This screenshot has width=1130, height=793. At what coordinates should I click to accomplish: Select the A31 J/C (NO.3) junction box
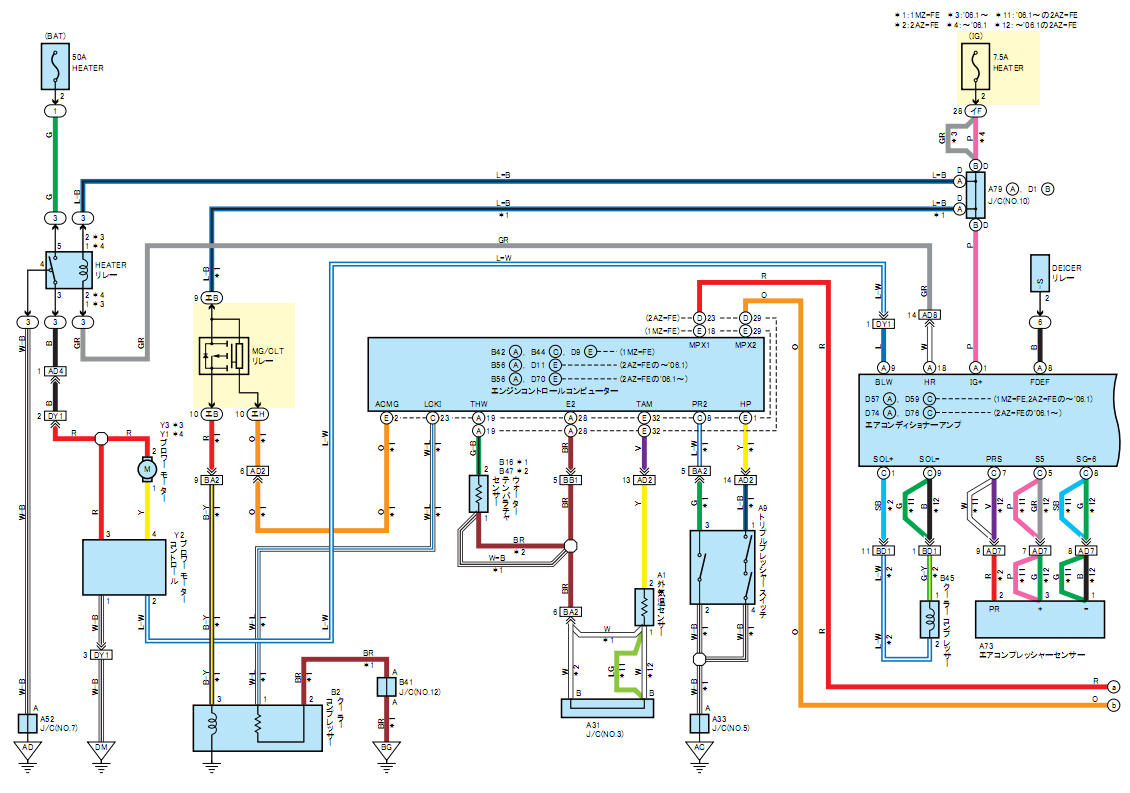point(607,708)
